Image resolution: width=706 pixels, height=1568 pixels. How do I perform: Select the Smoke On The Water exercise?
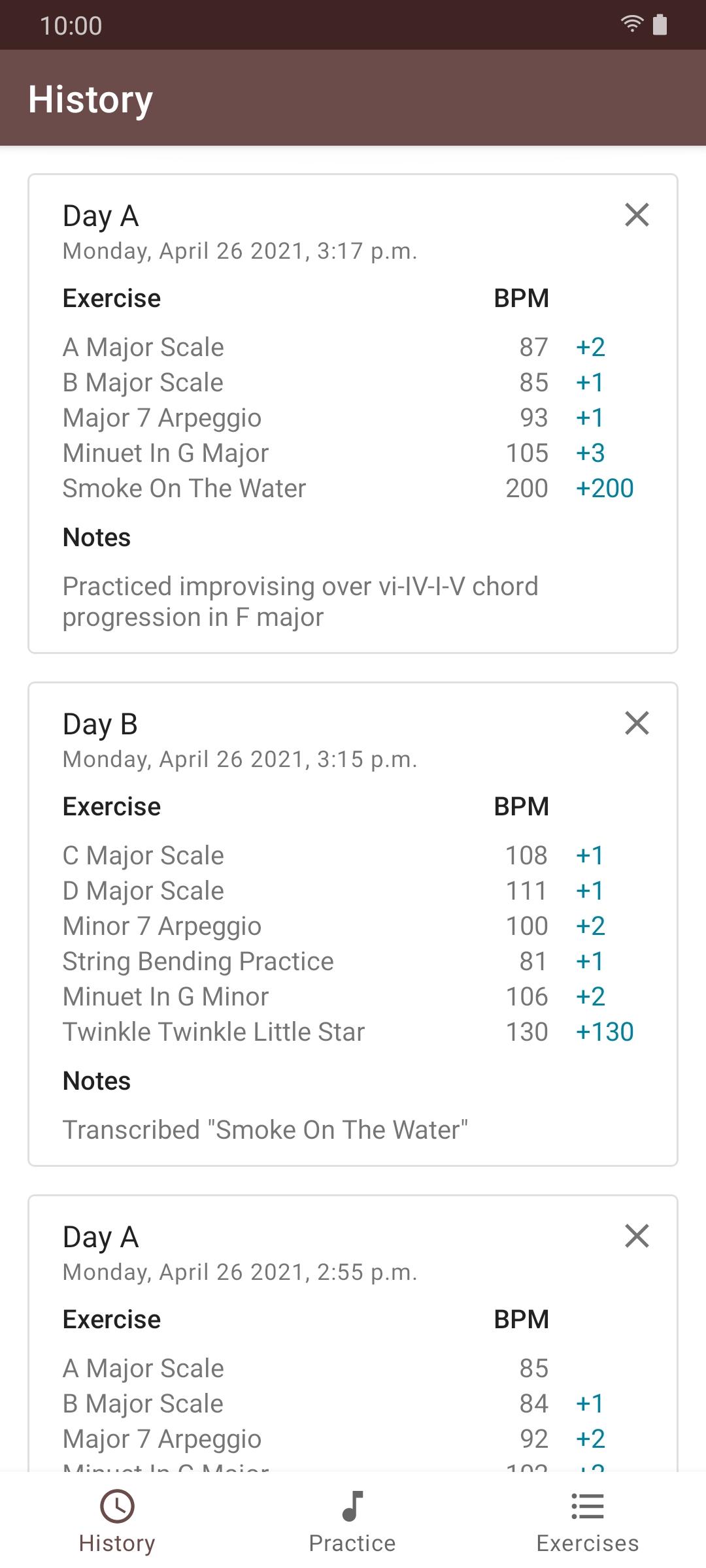click(x=184, y=489)
